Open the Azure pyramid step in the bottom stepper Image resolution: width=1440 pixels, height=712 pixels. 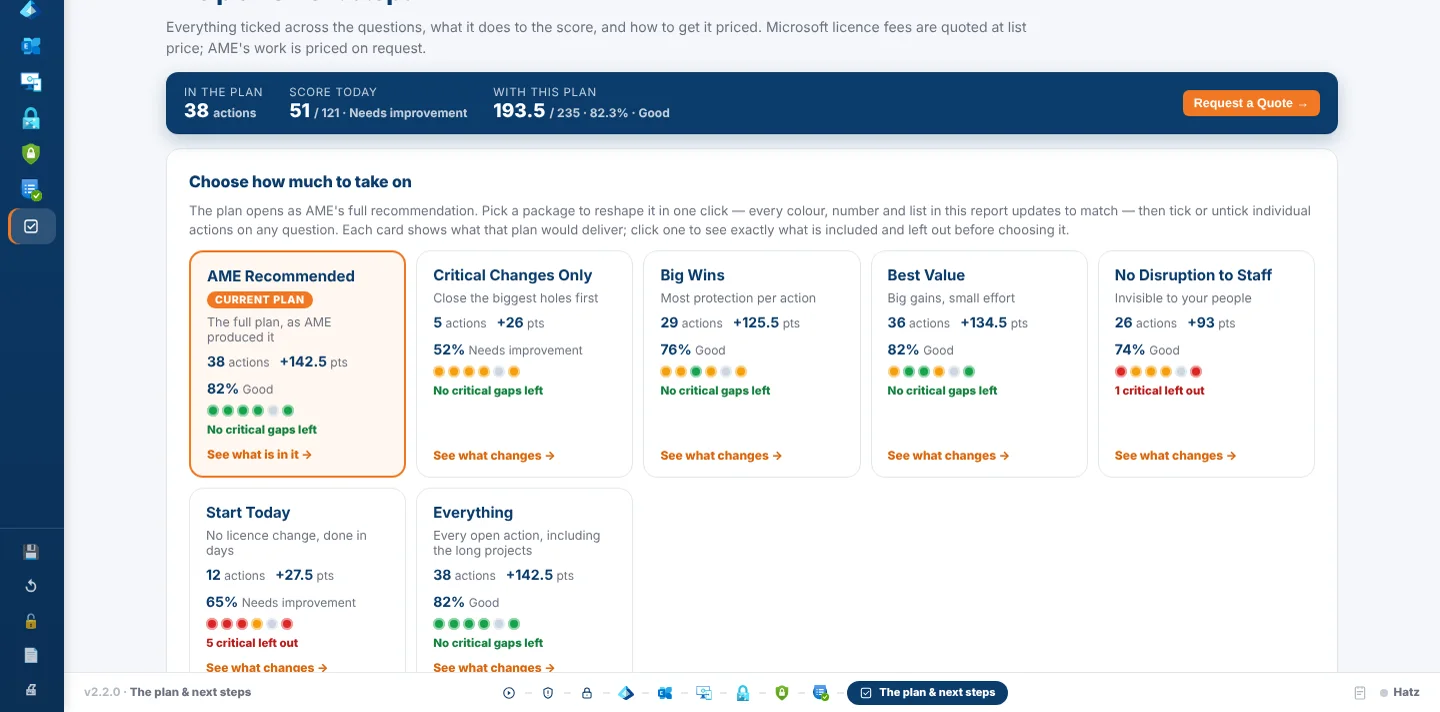click(626, 693)
